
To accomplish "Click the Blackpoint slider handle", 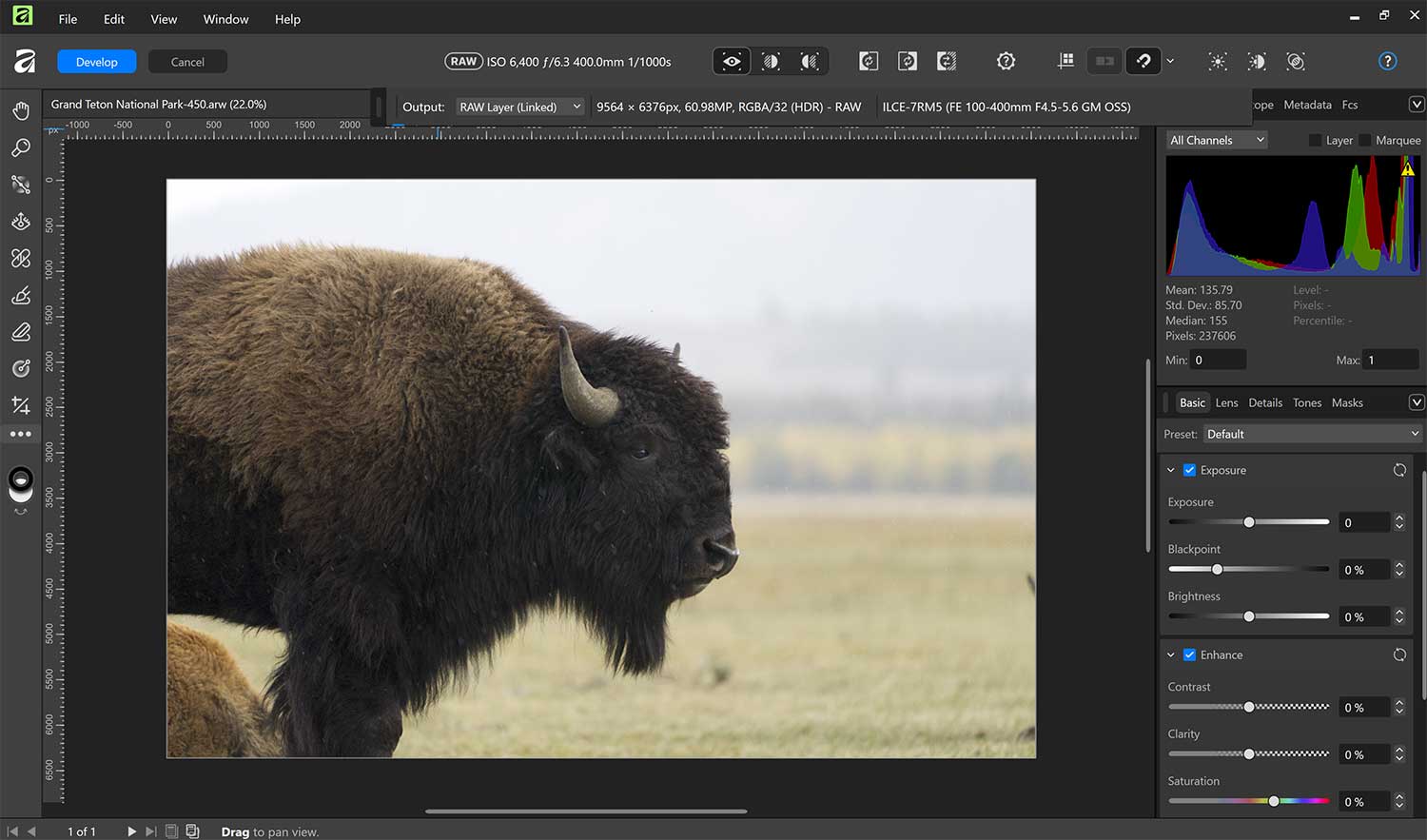I will pos(1217,569).
